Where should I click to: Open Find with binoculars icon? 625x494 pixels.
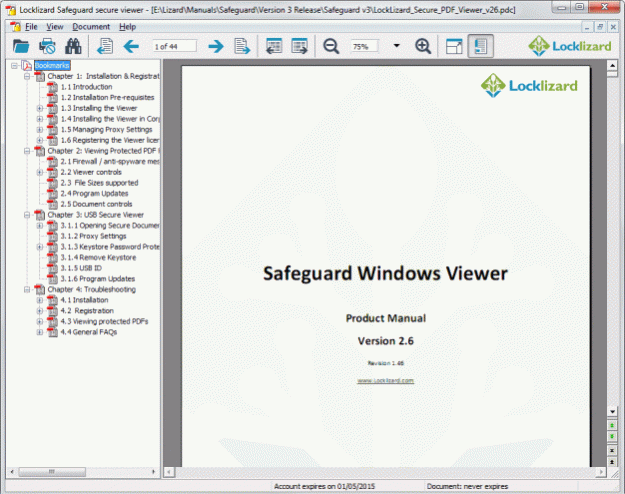pos(73,46)
